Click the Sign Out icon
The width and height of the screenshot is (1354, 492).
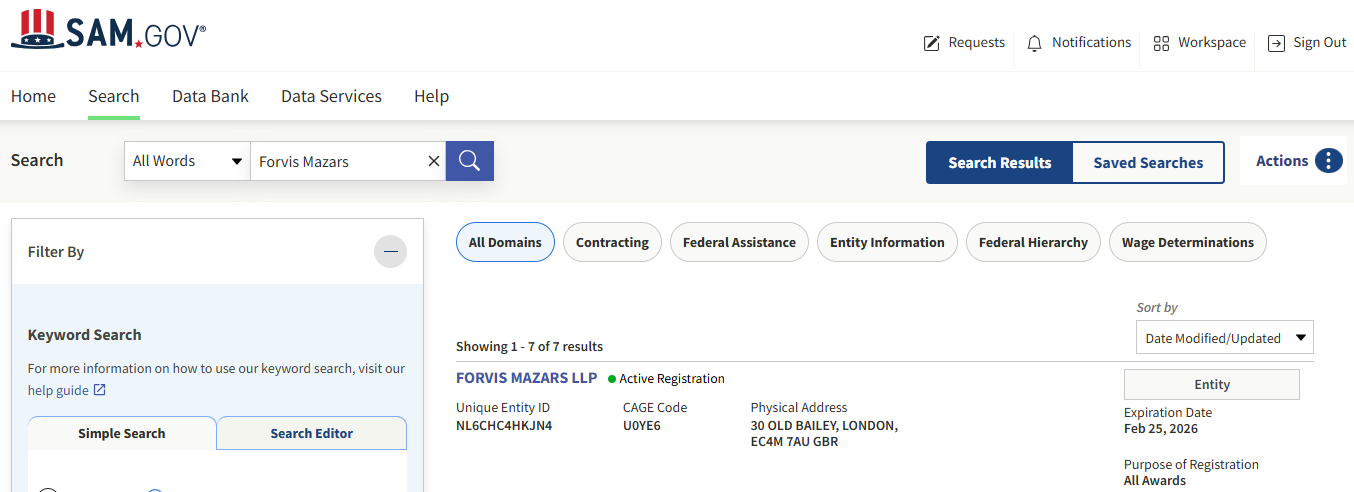coord(1276,43)
